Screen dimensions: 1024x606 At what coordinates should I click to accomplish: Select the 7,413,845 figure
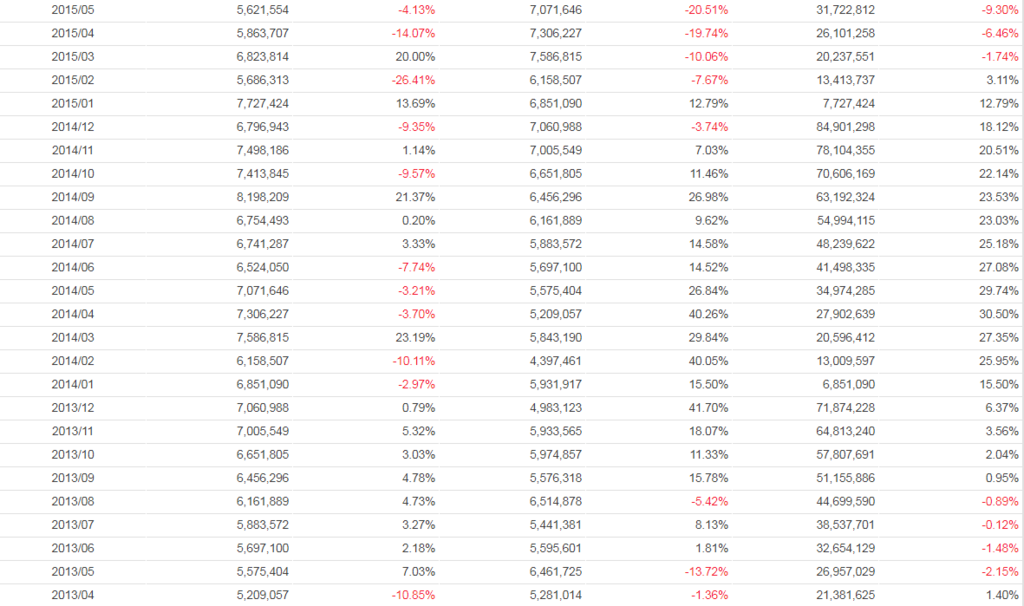coord(263,173)
